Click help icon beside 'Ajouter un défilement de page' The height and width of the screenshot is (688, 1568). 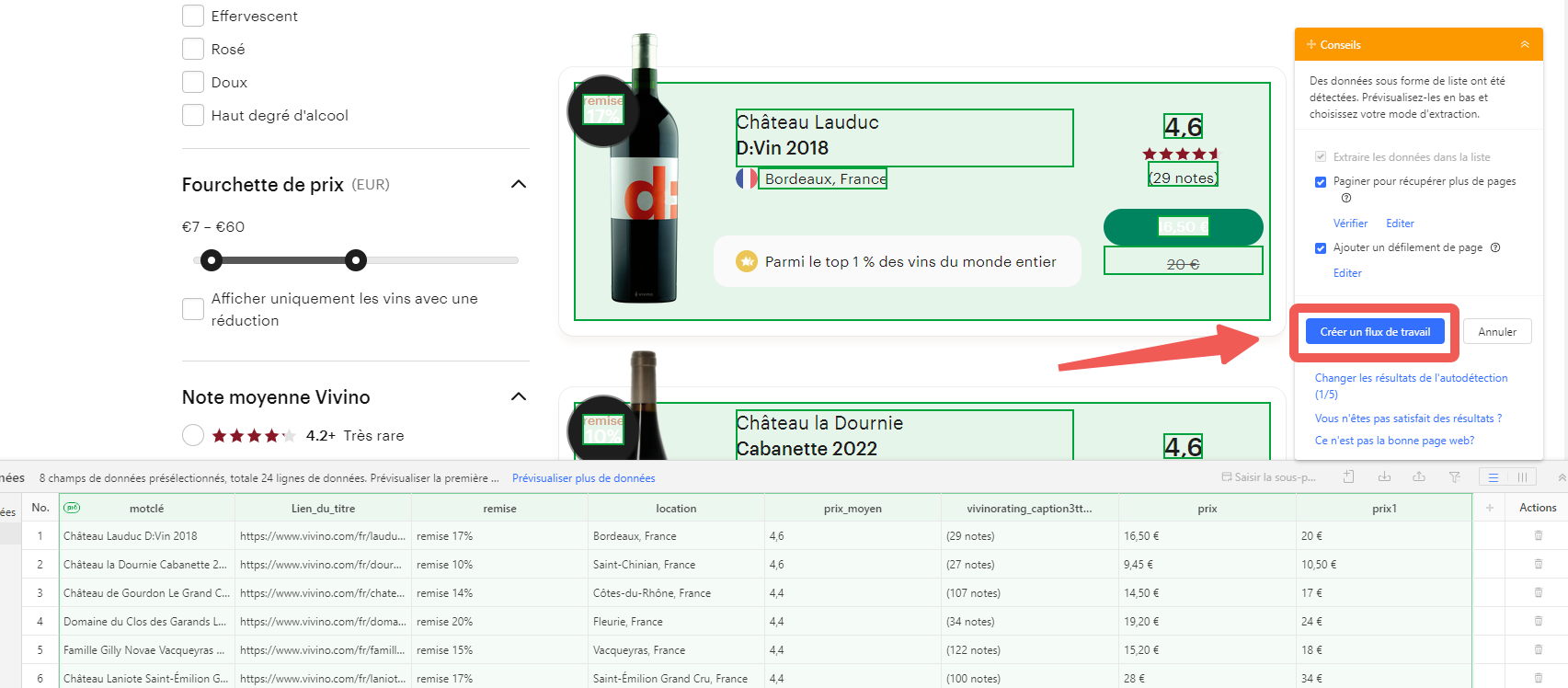click(1495, 247)
